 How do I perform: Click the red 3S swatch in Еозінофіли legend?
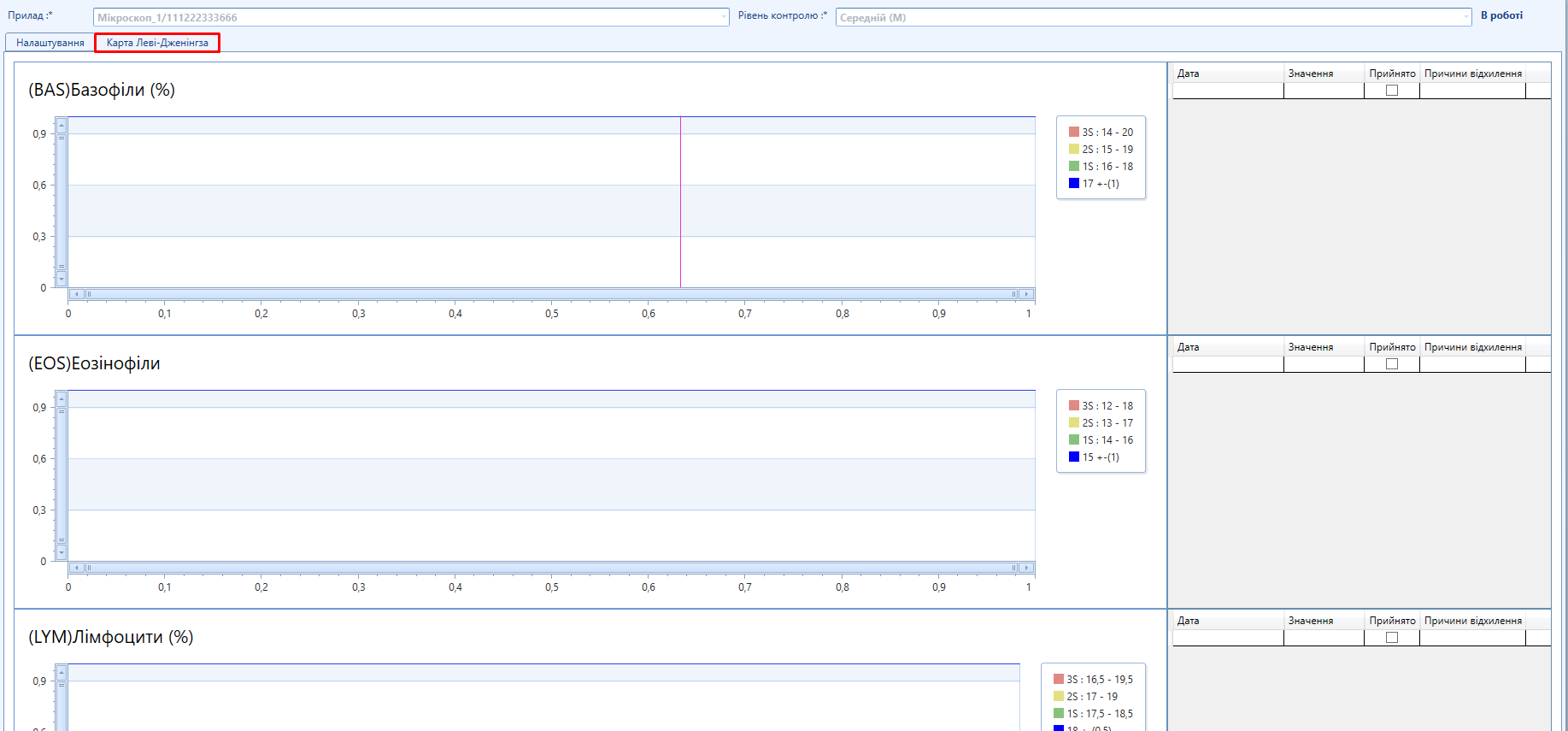[x=1074, y=405]
